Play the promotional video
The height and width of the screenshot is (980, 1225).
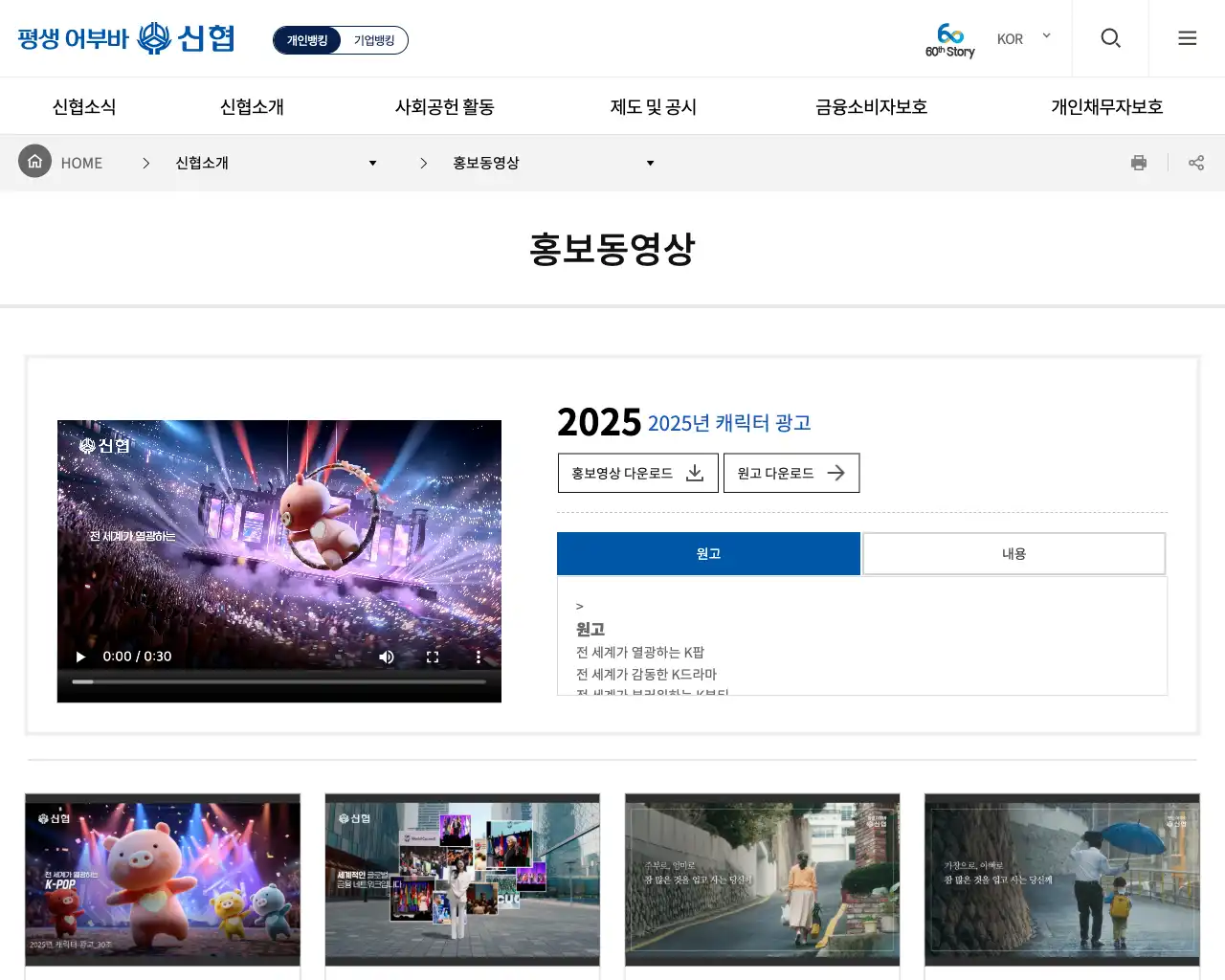pos(80,657)
